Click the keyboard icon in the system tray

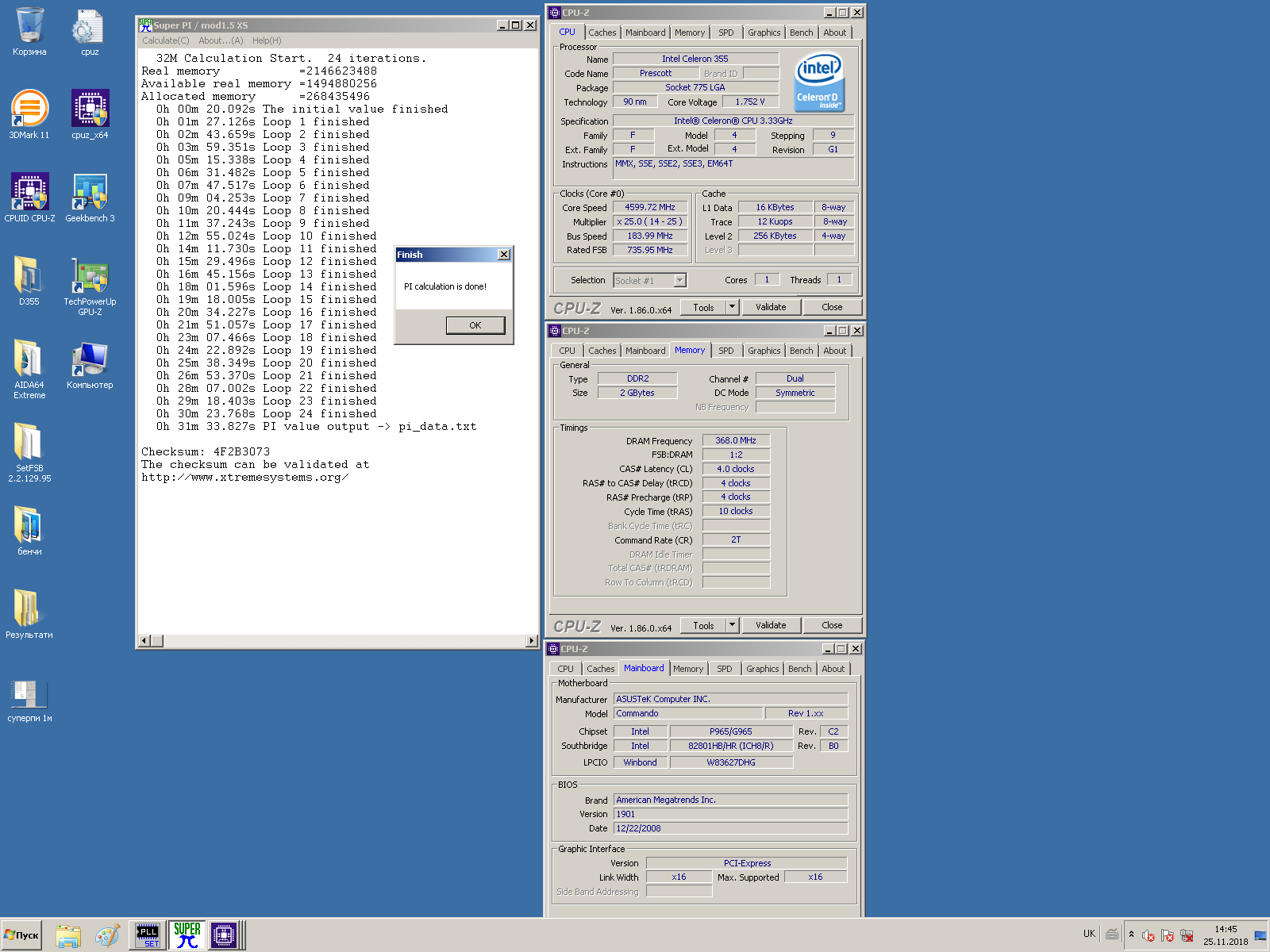1112,935
